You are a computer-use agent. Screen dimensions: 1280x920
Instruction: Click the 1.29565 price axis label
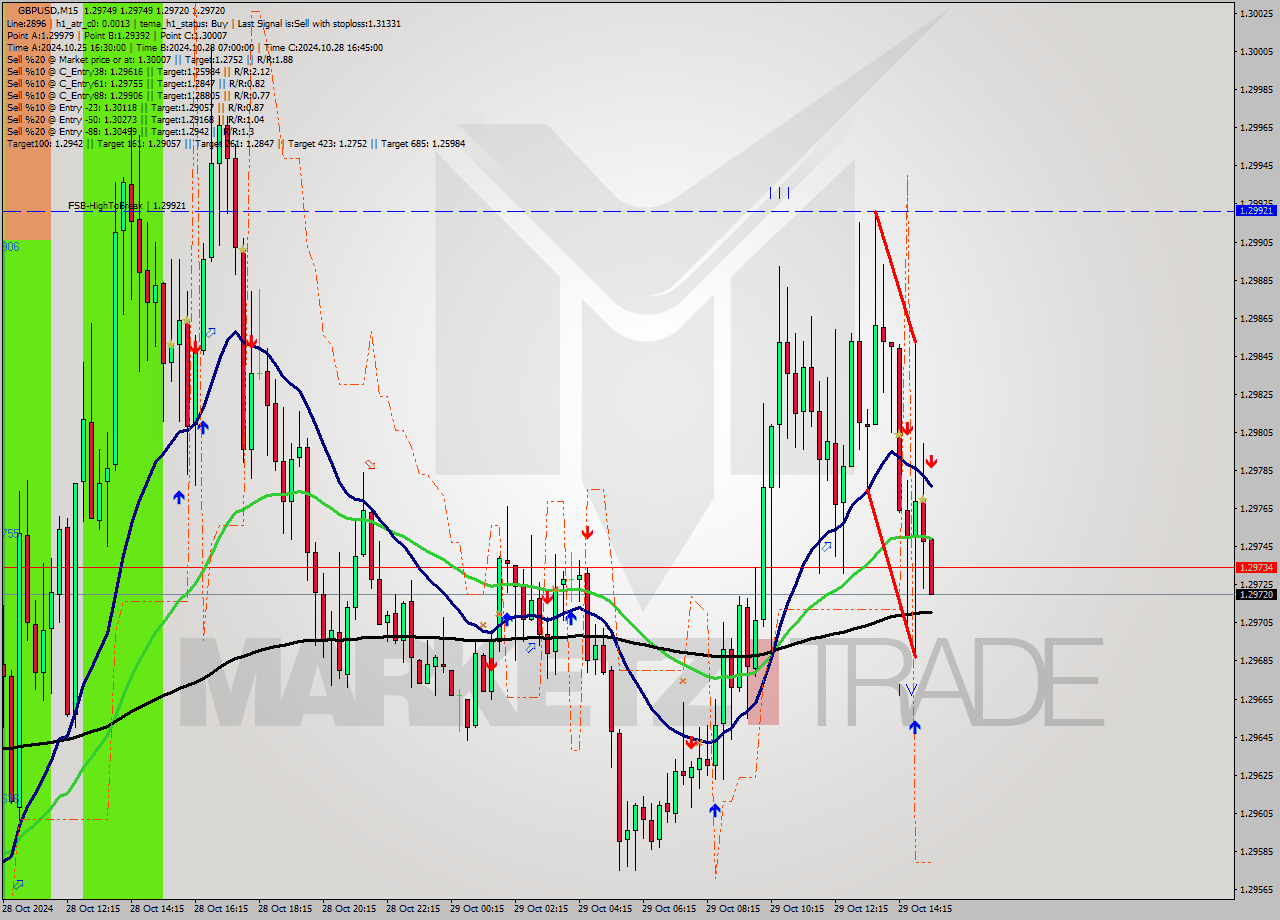[1256, 890]
